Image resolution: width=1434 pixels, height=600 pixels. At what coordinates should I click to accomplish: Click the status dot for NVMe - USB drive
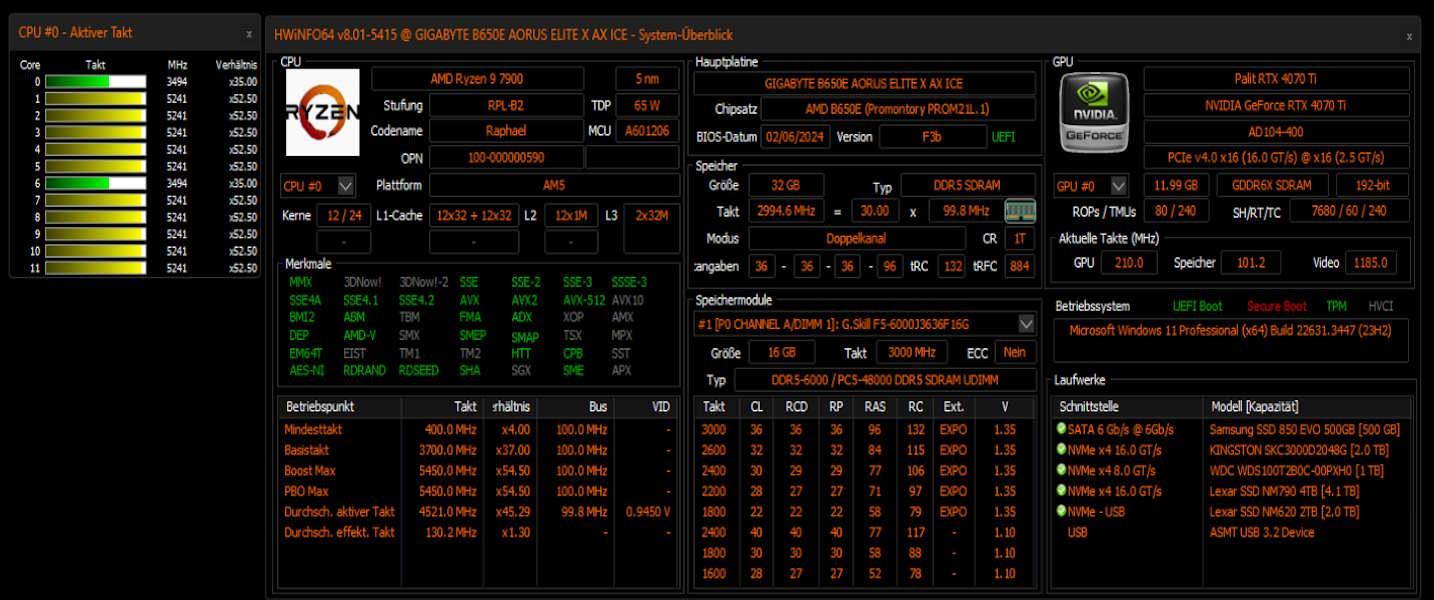[x=1061, y=511]
